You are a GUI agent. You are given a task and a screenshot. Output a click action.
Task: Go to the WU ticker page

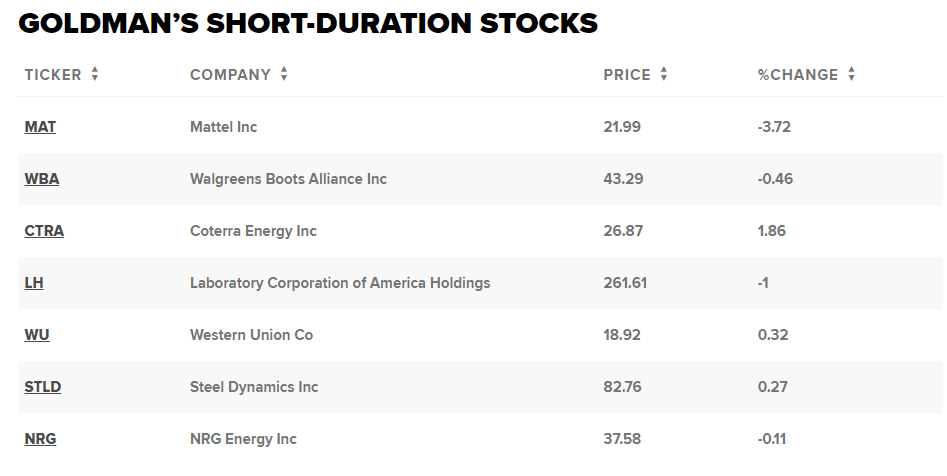point(37,335)
